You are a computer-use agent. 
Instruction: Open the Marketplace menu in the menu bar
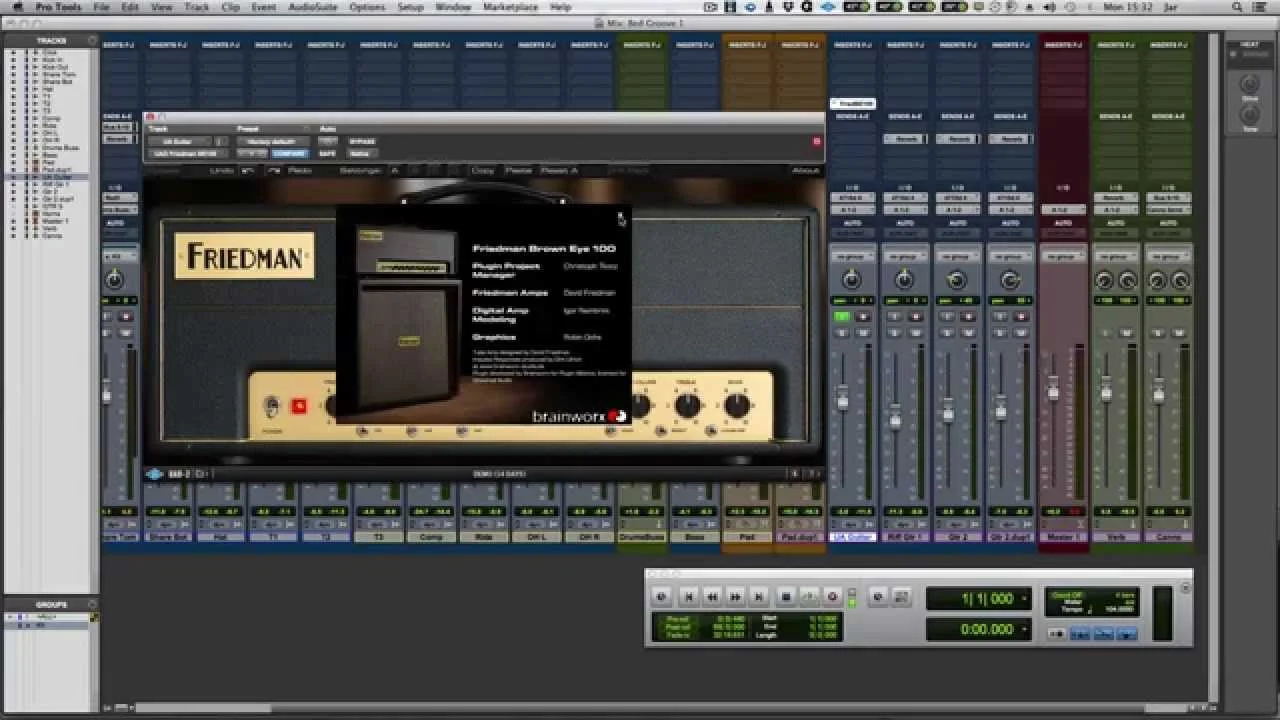[510, 7]
